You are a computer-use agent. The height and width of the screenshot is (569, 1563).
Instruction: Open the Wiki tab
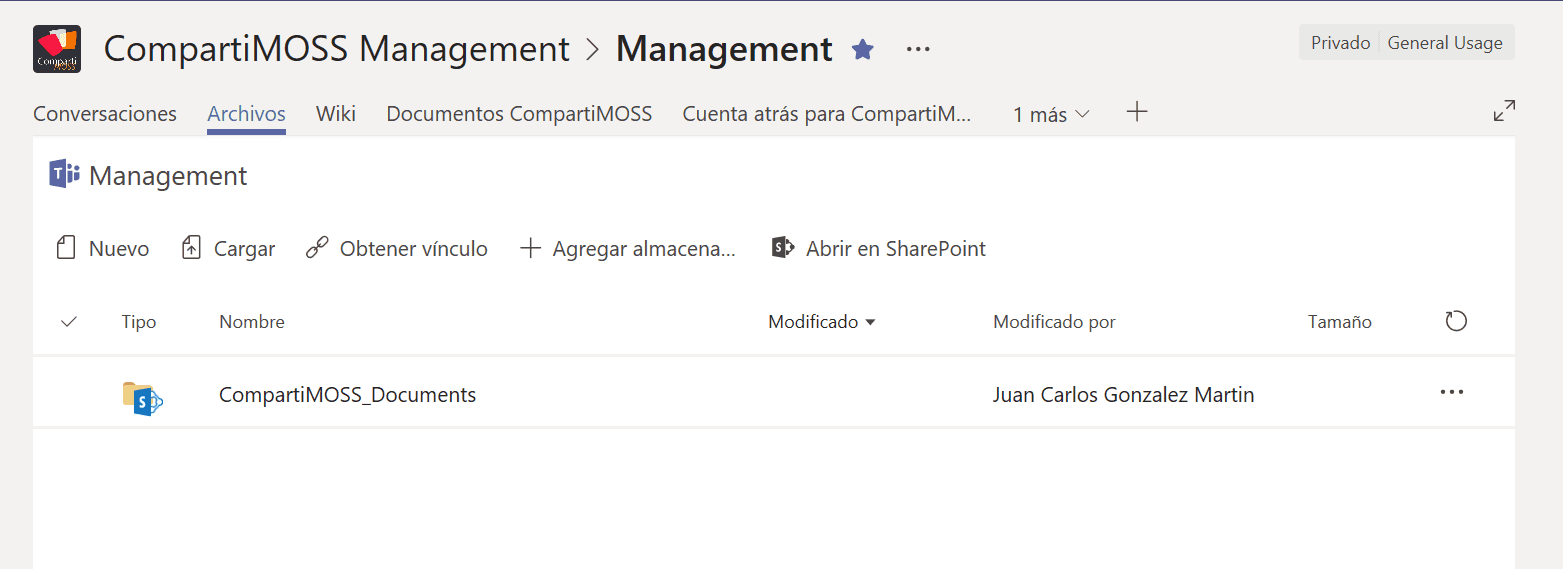click(x=336, y=114)
